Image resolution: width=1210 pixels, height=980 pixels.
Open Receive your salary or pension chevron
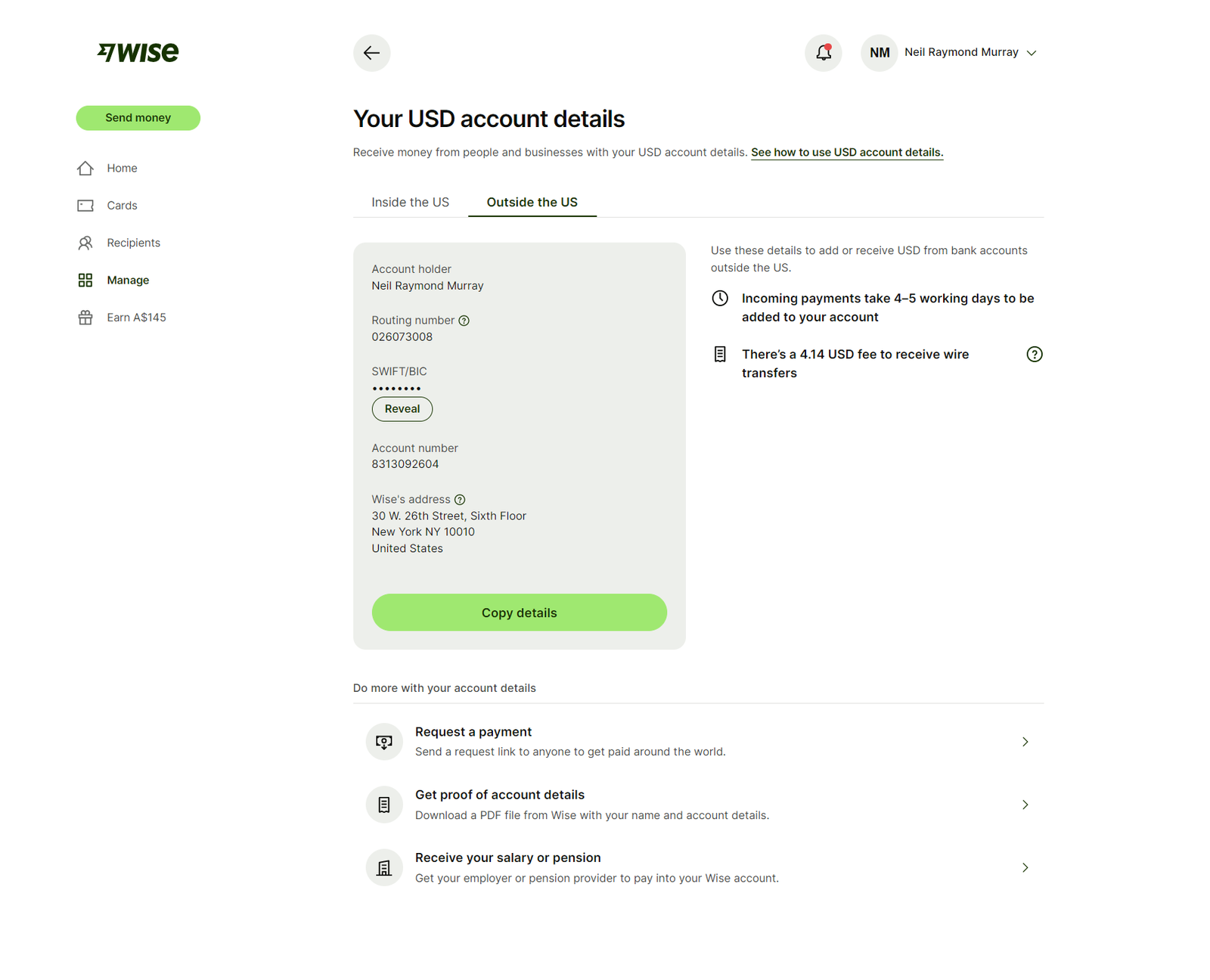tap(1025, 868)
